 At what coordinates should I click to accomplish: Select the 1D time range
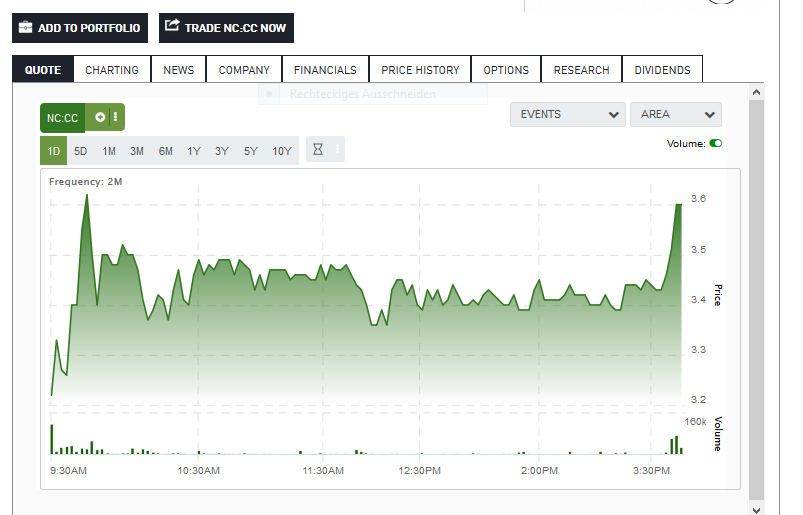[x=53, y=151]
